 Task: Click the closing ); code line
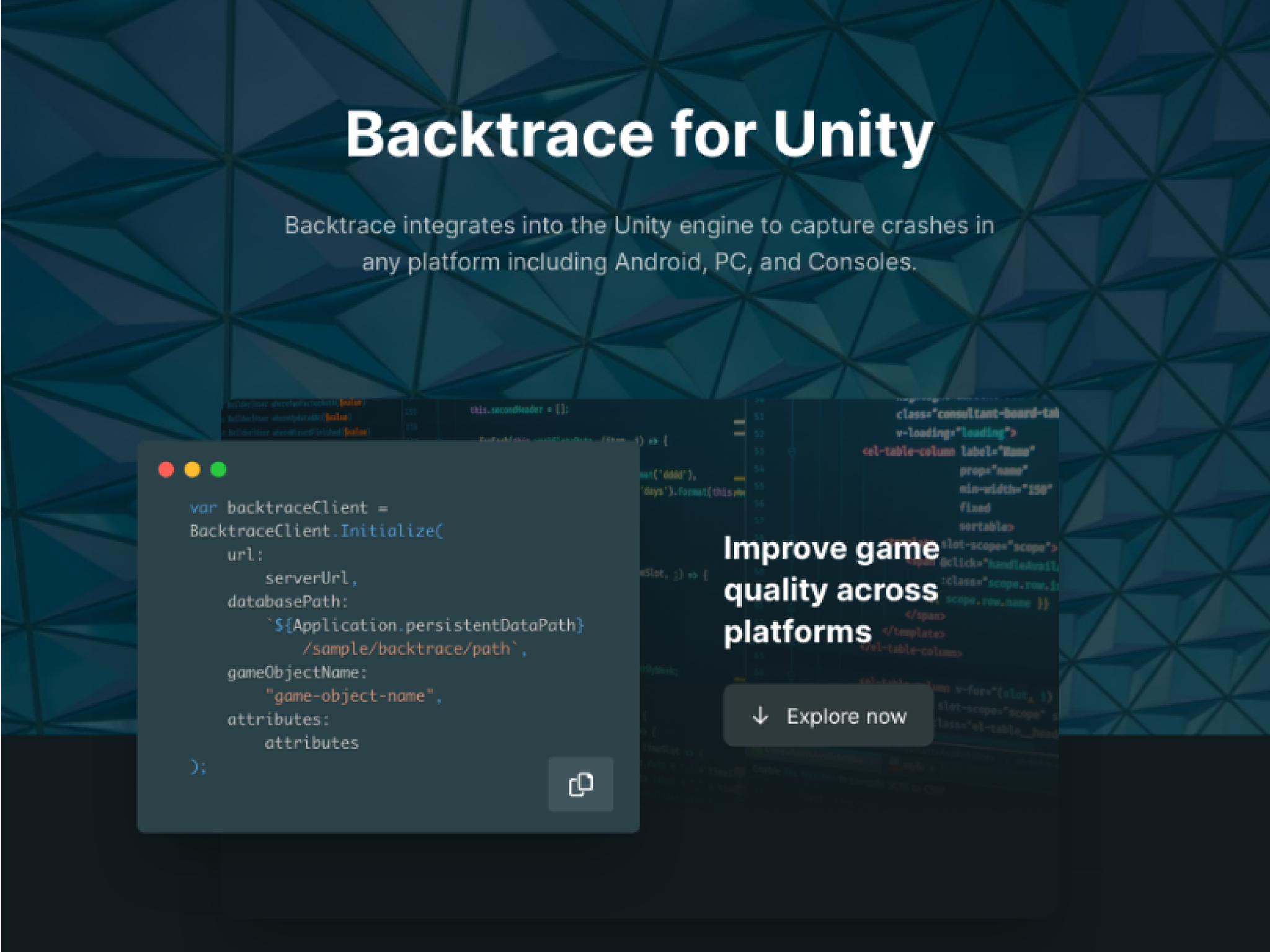point(198,767)
